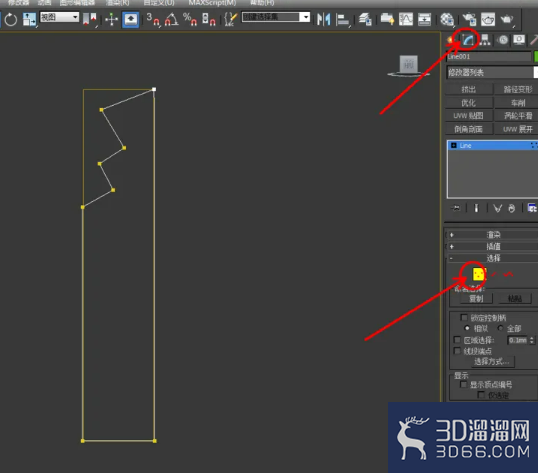
Task: Enable the 显示顶点编号 checkbox
Action: coord(464,385)
